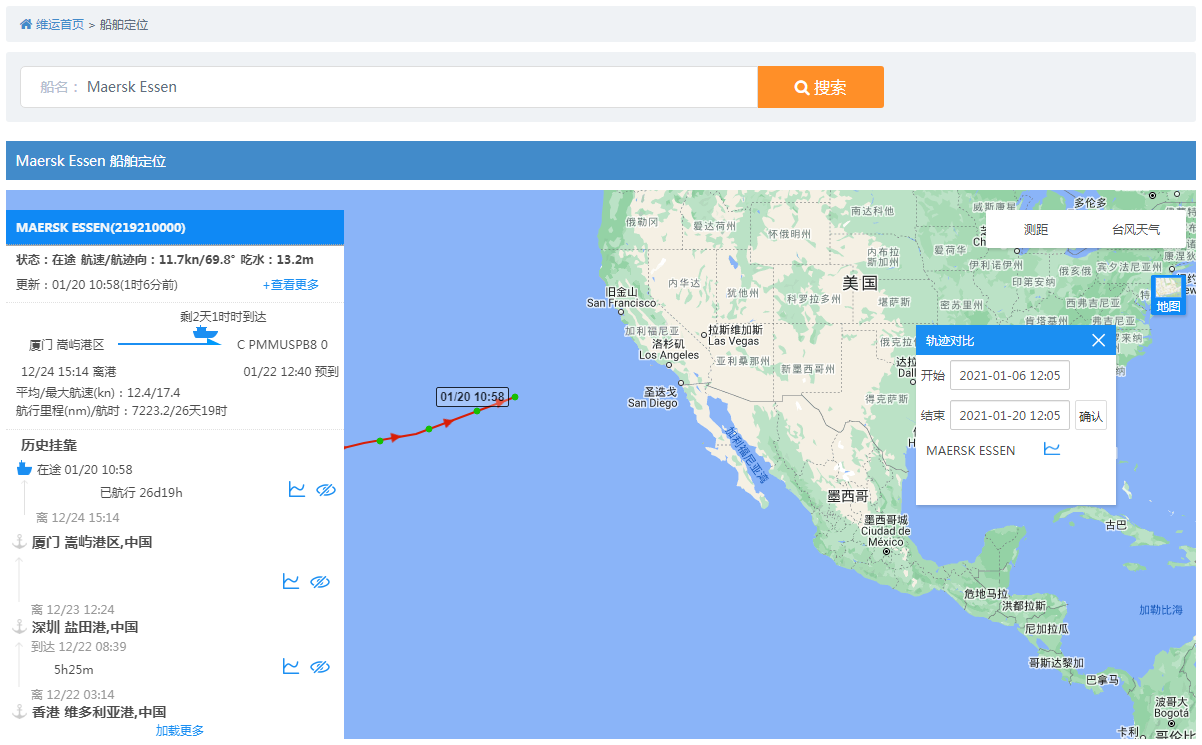The image size is (1202, 745).
Task: Click the orange 搜索 search button
Action: (x=821, y=87)
